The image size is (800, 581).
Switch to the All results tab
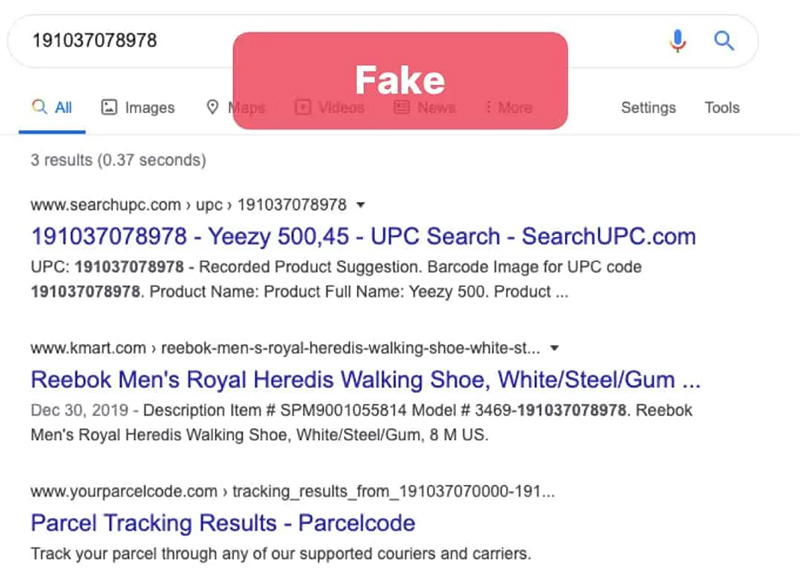click(x=52, y=108)
